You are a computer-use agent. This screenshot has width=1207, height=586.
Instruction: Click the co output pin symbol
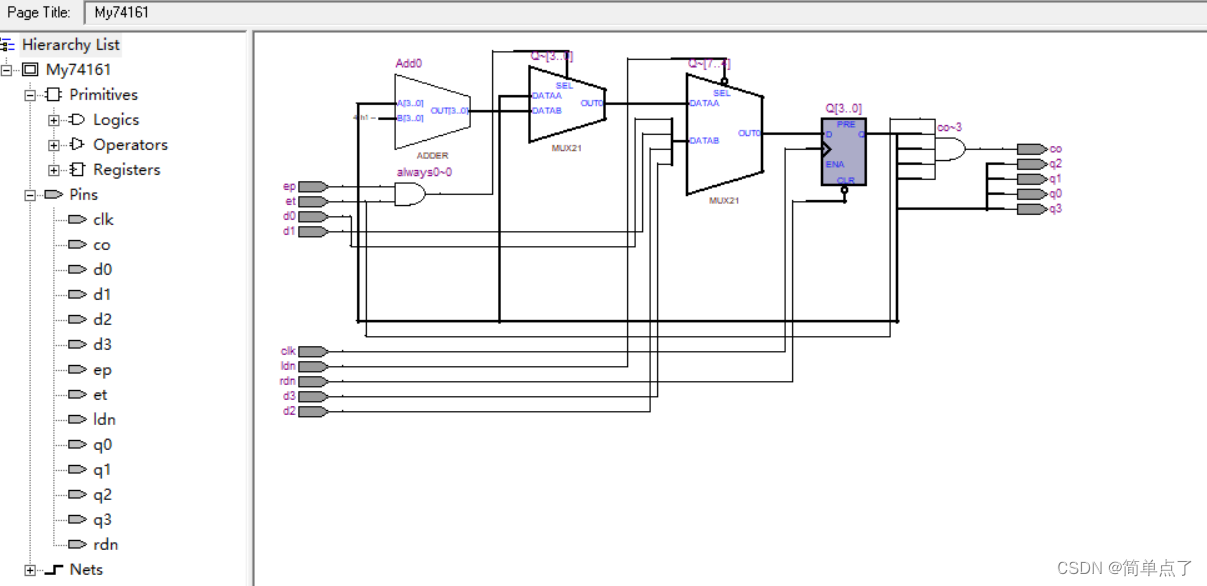1032,149
